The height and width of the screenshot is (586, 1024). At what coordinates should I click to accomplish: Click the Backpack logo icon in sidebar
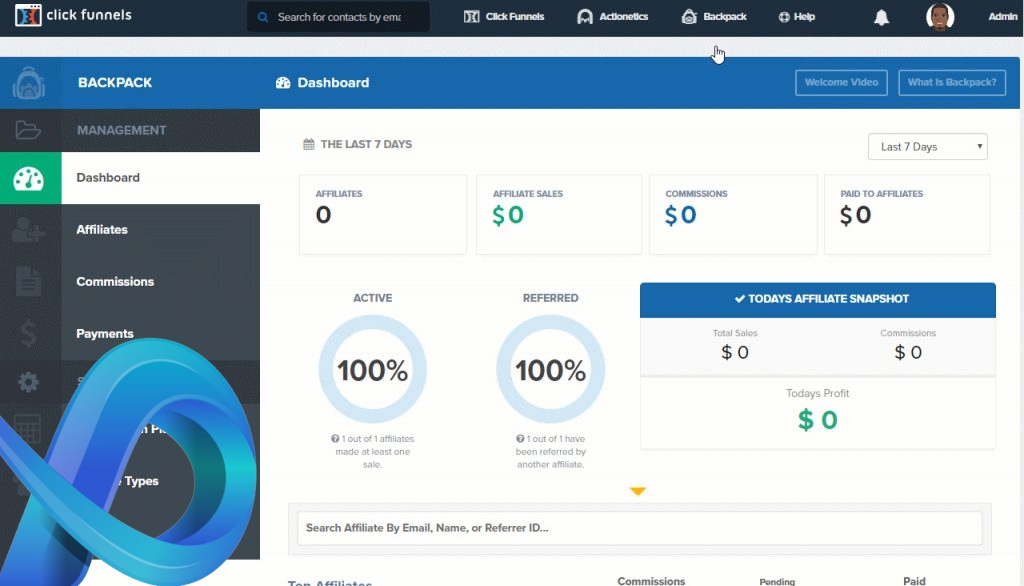coord(29,83)
